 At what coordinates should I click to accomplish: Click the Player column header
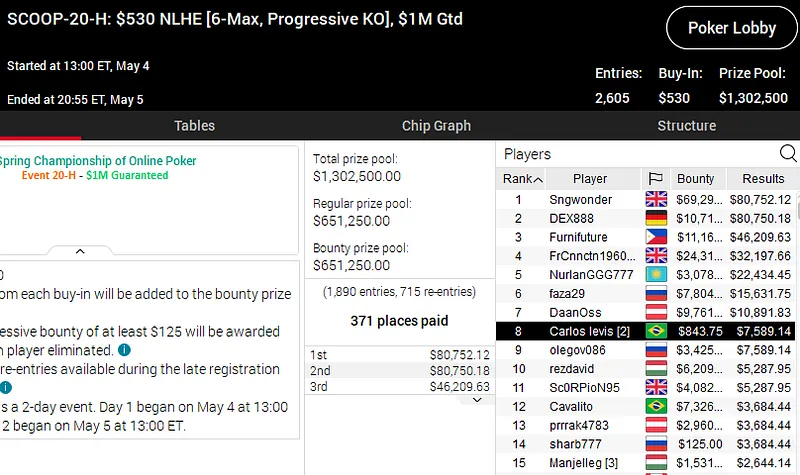point(590,179)
